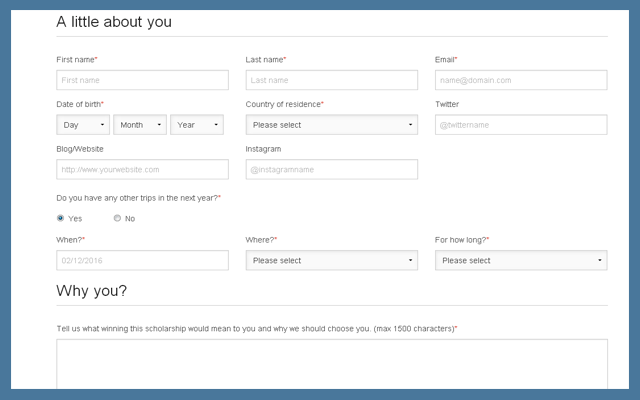Screen dimensions: 640x400
Task: Click the Blog/Website input box
Action: tap(143, 170)
